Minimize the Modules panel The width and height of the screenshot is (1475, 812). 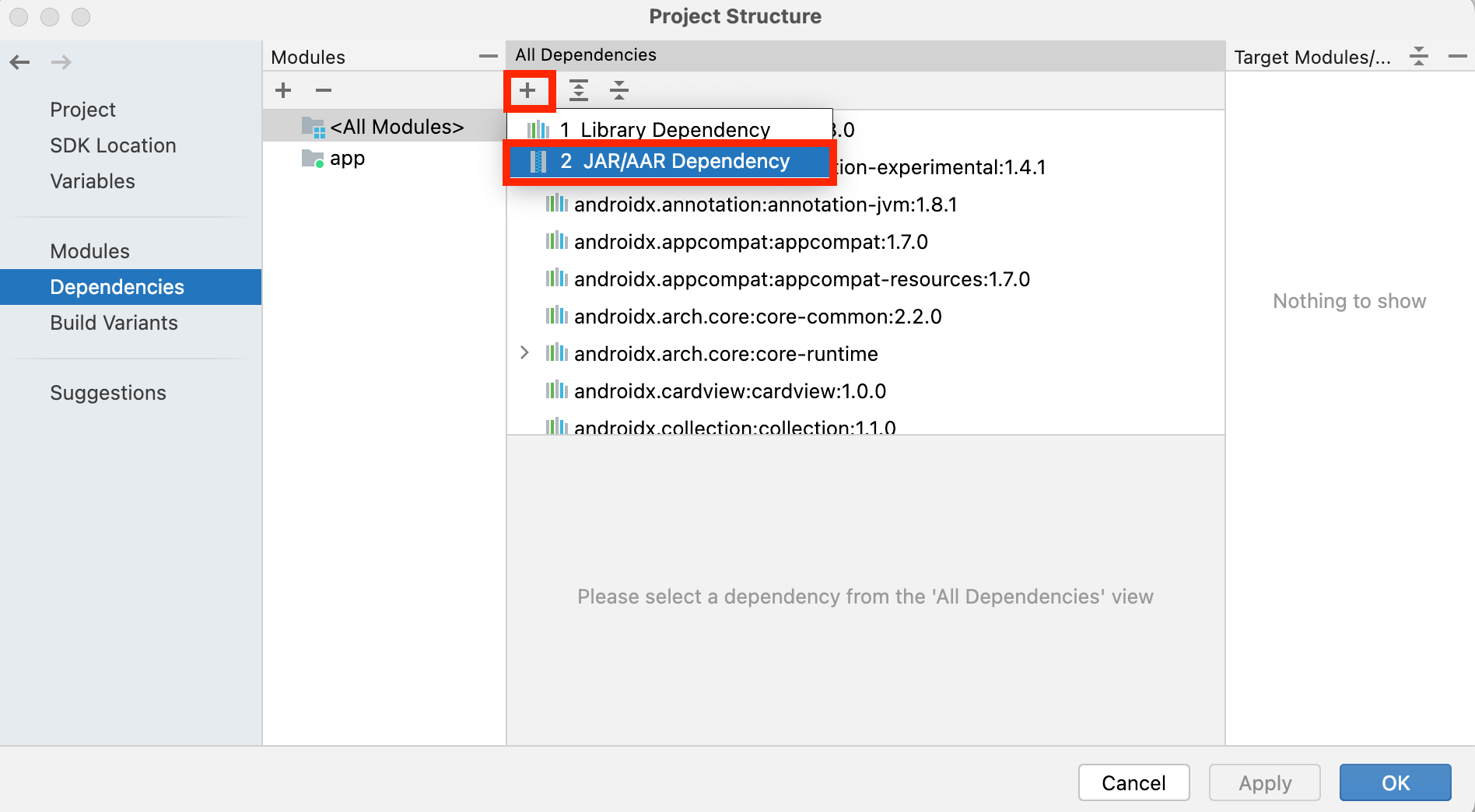click(x=488, y=57)
